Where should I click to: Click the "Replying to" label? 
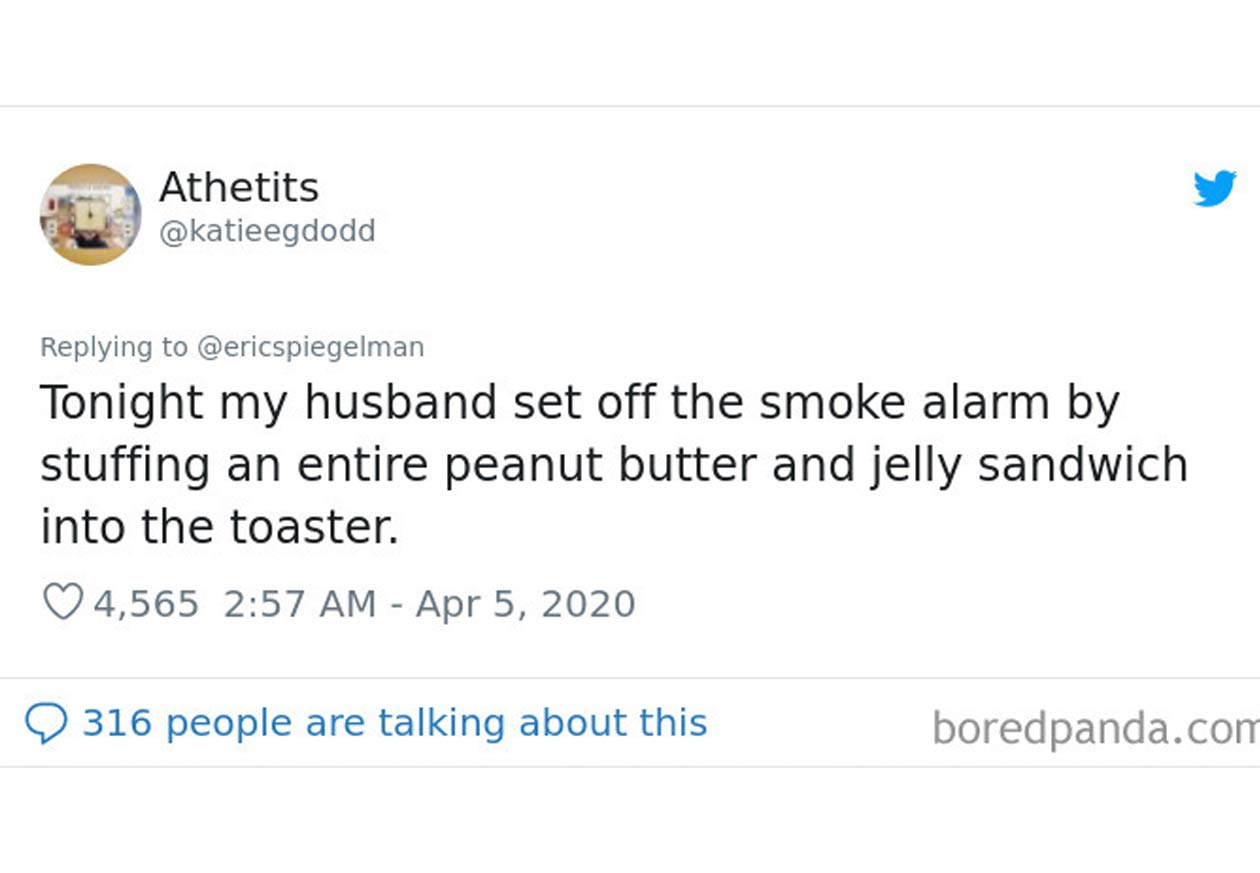click(113, 347)
